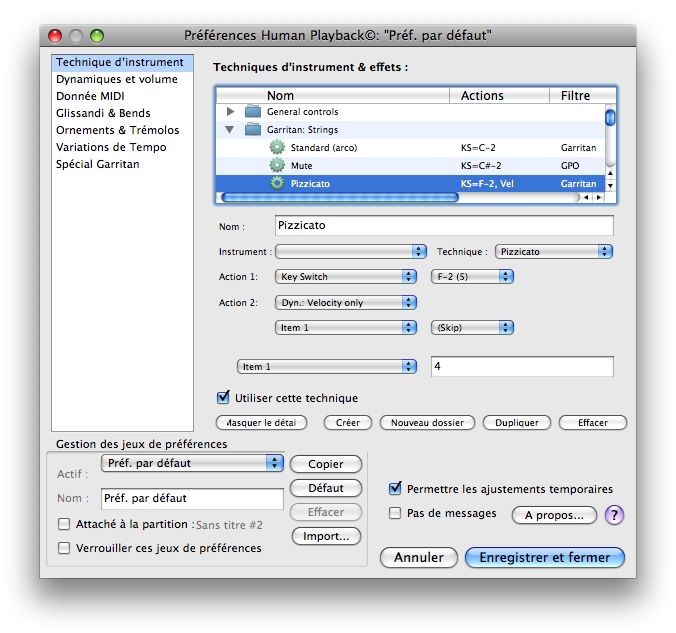Expand the General controls folder triangle
The height and width of the screenshot is (633, 676).
[231, 112]
